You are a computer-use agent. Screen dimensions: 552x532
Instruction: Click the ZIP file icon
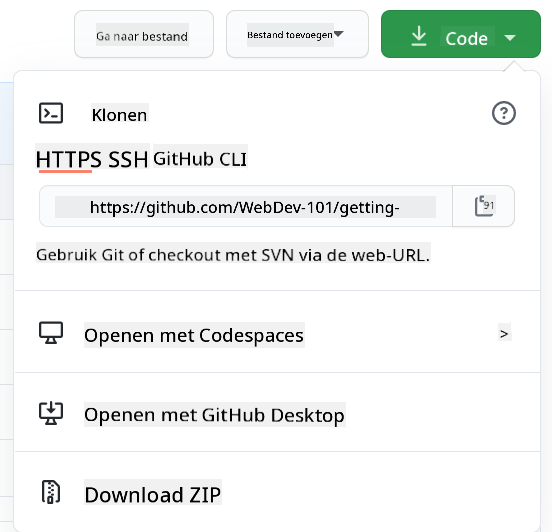click(51, 492)
